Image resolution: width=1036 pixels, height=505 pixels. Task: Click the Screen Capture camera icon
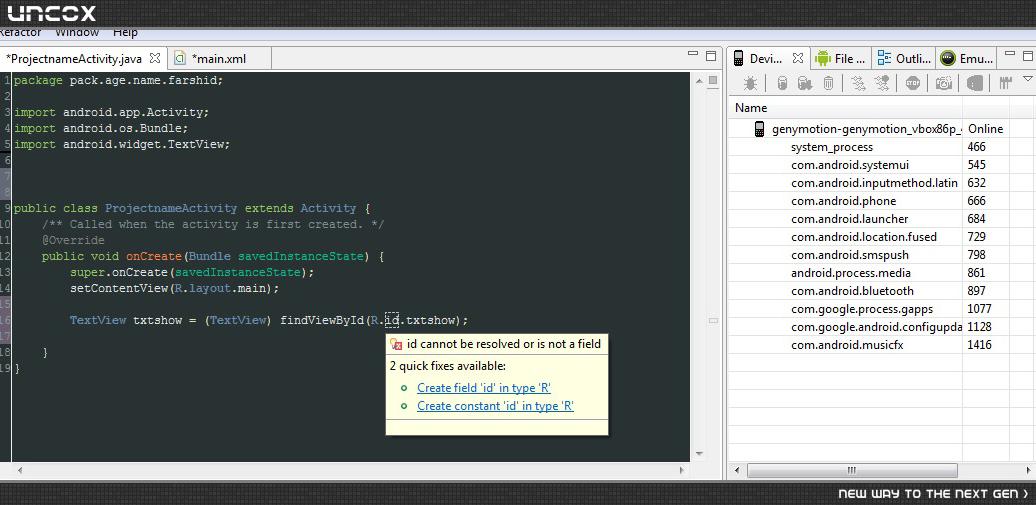point(944,83)
